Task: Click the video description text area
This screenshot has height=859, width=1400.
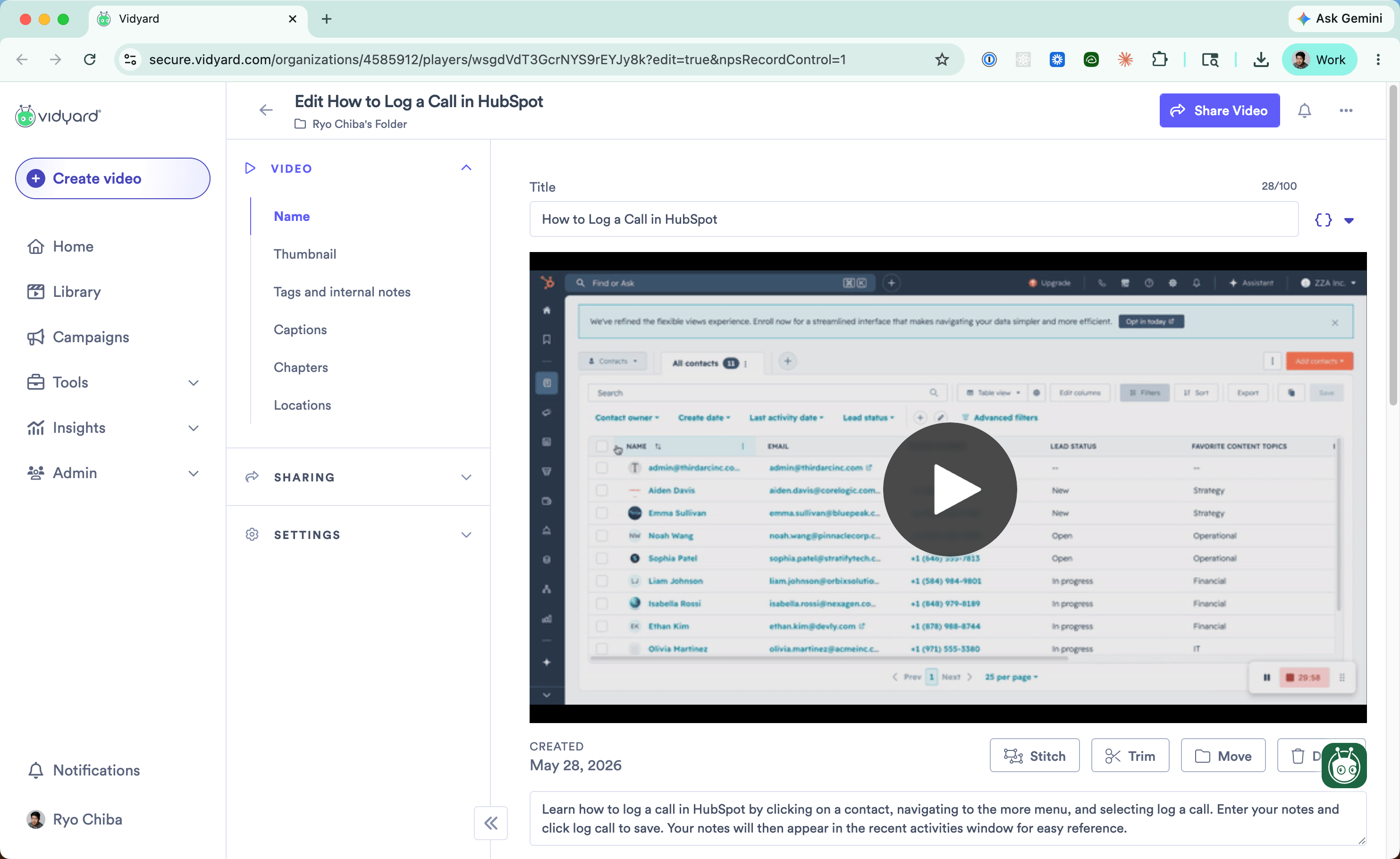Action: (948, 819)
